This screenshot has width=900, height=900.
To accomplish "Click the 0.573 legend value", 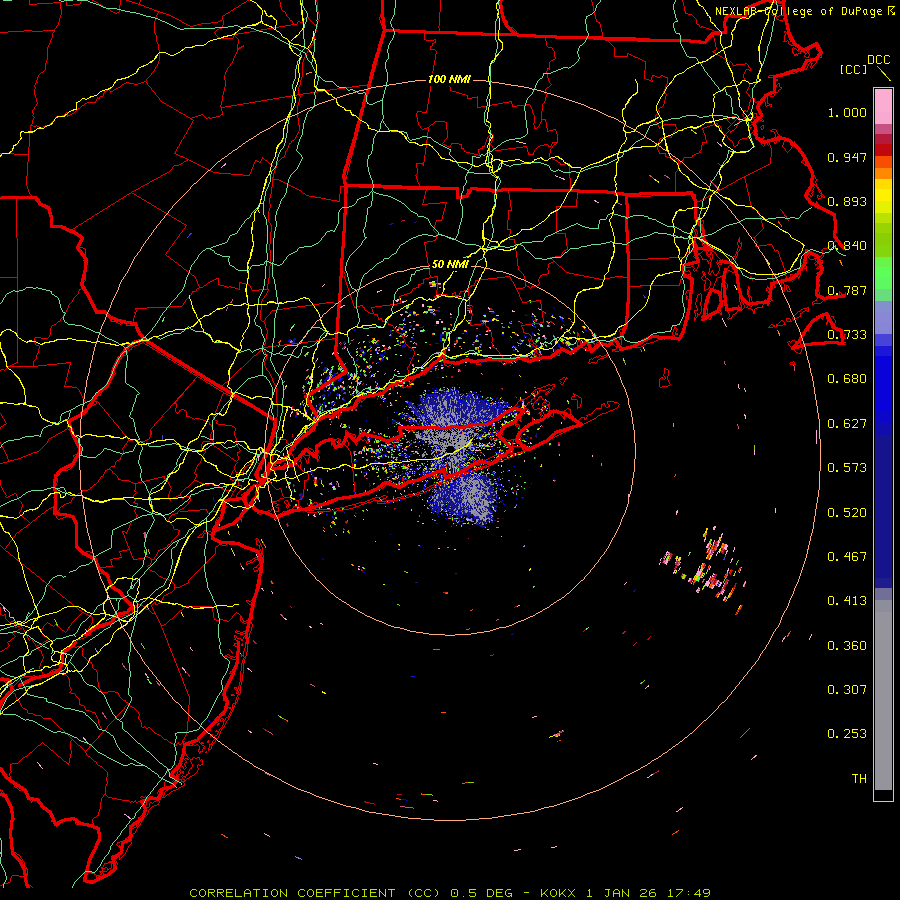I will pyautogui.click(x=847, y=468).
